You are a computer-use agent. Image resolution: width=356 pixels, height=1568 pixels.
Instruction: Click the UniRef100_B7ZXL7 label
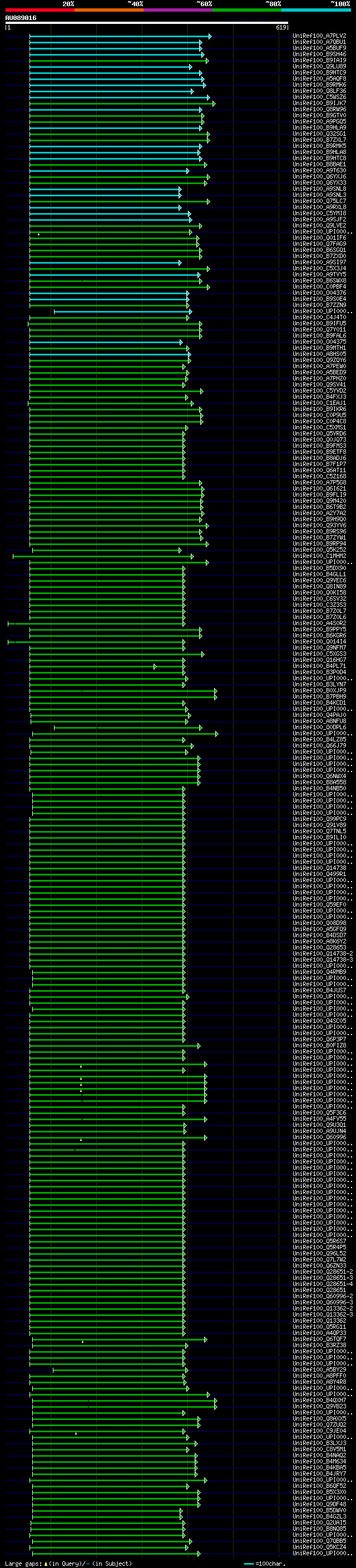[319, 140]
